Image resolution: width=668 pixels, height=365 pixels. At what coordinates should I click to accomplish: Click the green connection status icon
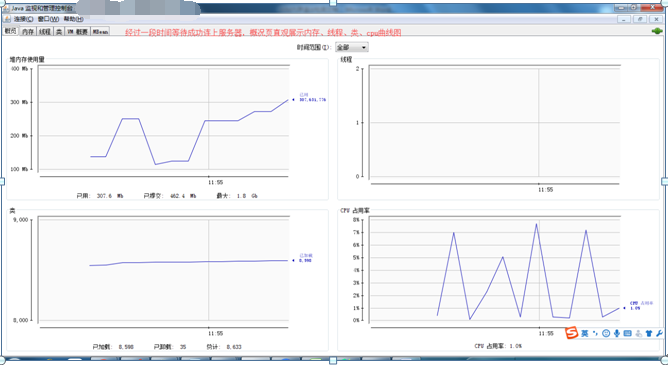656,31
